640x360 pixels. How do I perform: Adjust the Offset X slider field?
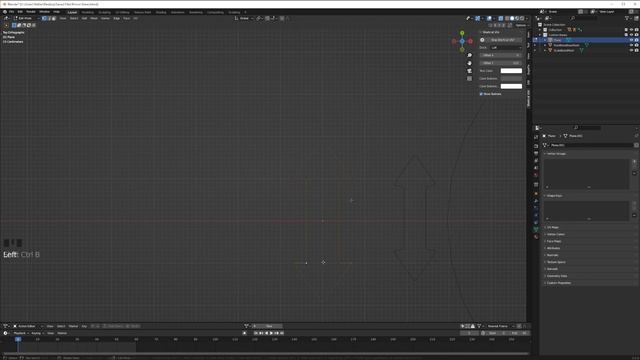click(501, 55)
